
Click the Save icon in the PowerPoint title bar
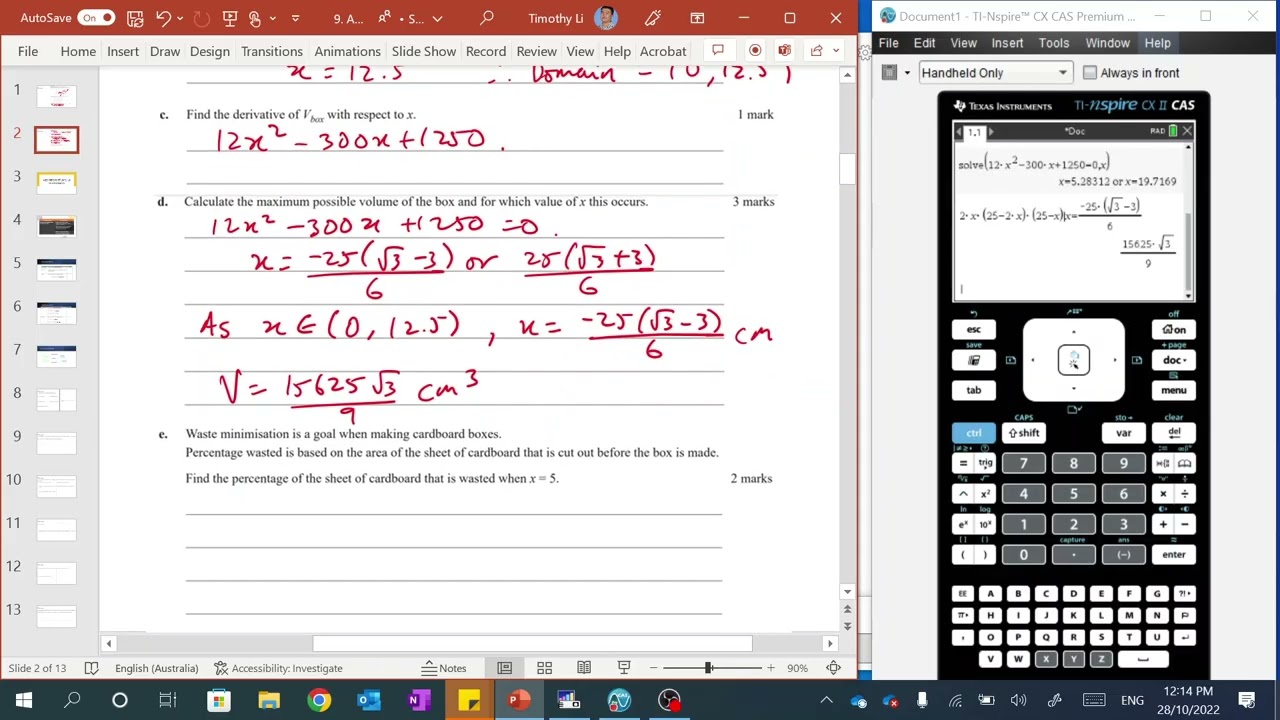pos(135,18)
